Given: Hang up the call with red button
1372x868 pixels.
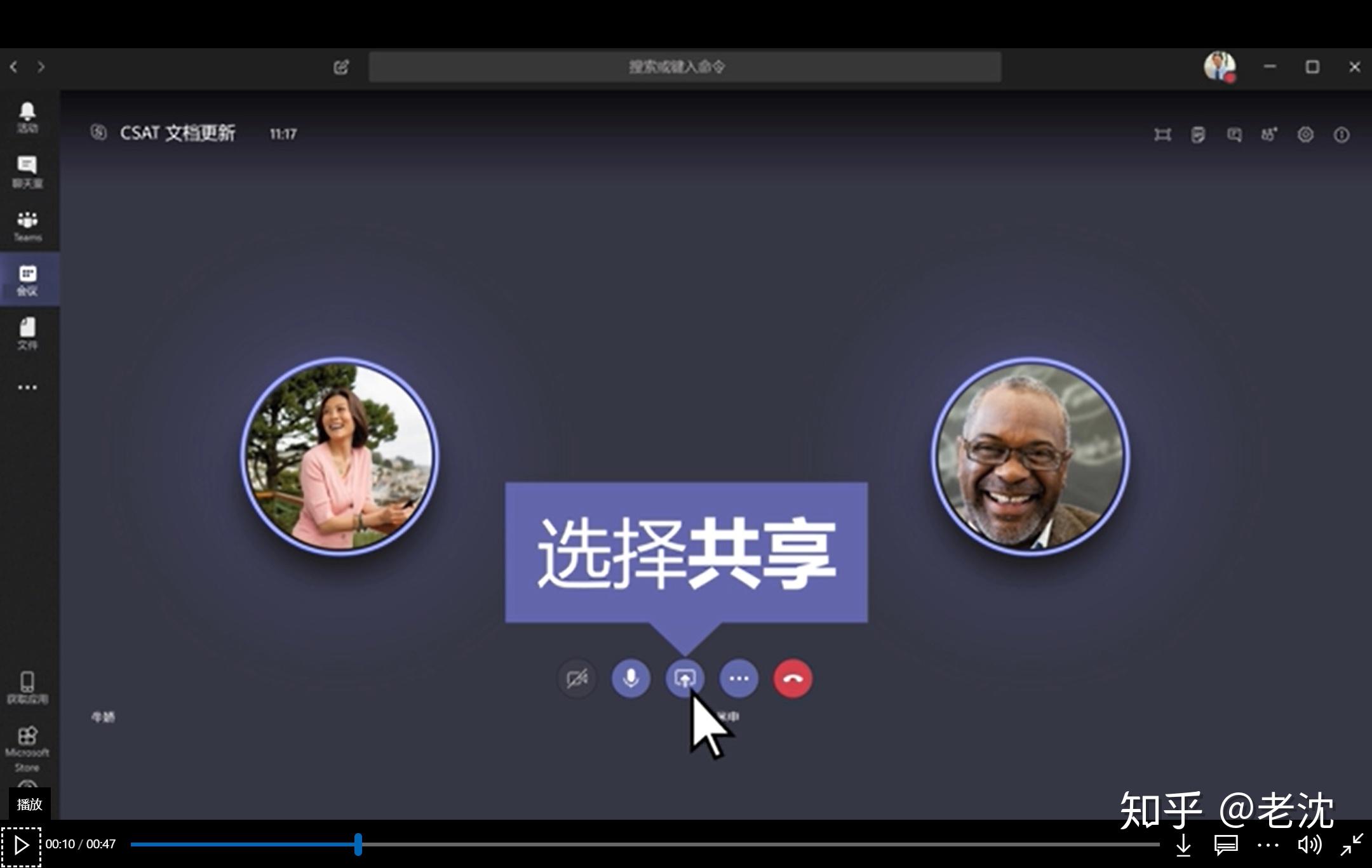Looking at the screenshot, I should [793, 679].
